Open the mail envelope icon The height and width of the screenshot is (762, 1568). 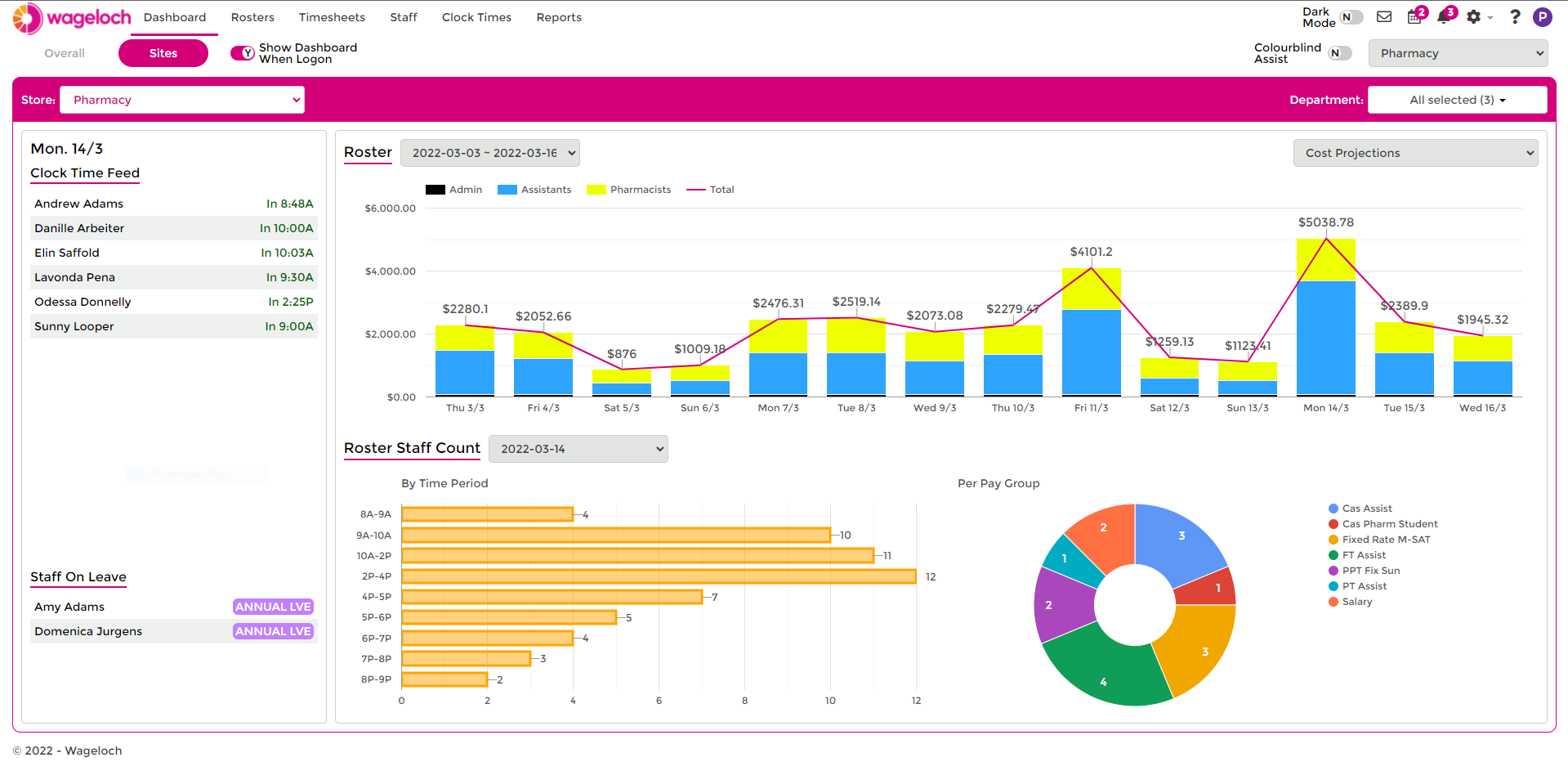(x=1384, y=16)
